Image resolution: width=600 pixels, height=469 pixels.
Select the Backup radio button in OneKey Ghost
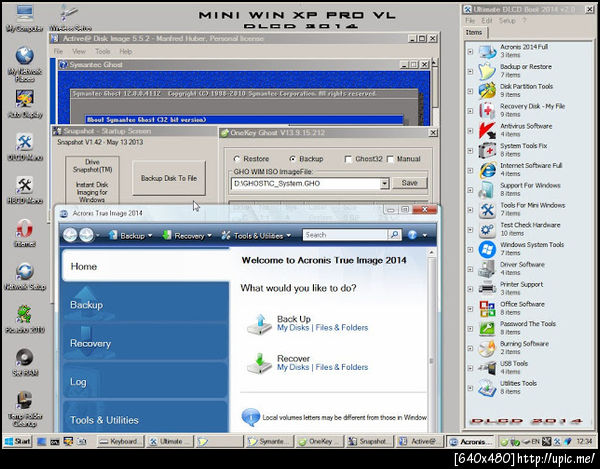[x=293, y=159]
